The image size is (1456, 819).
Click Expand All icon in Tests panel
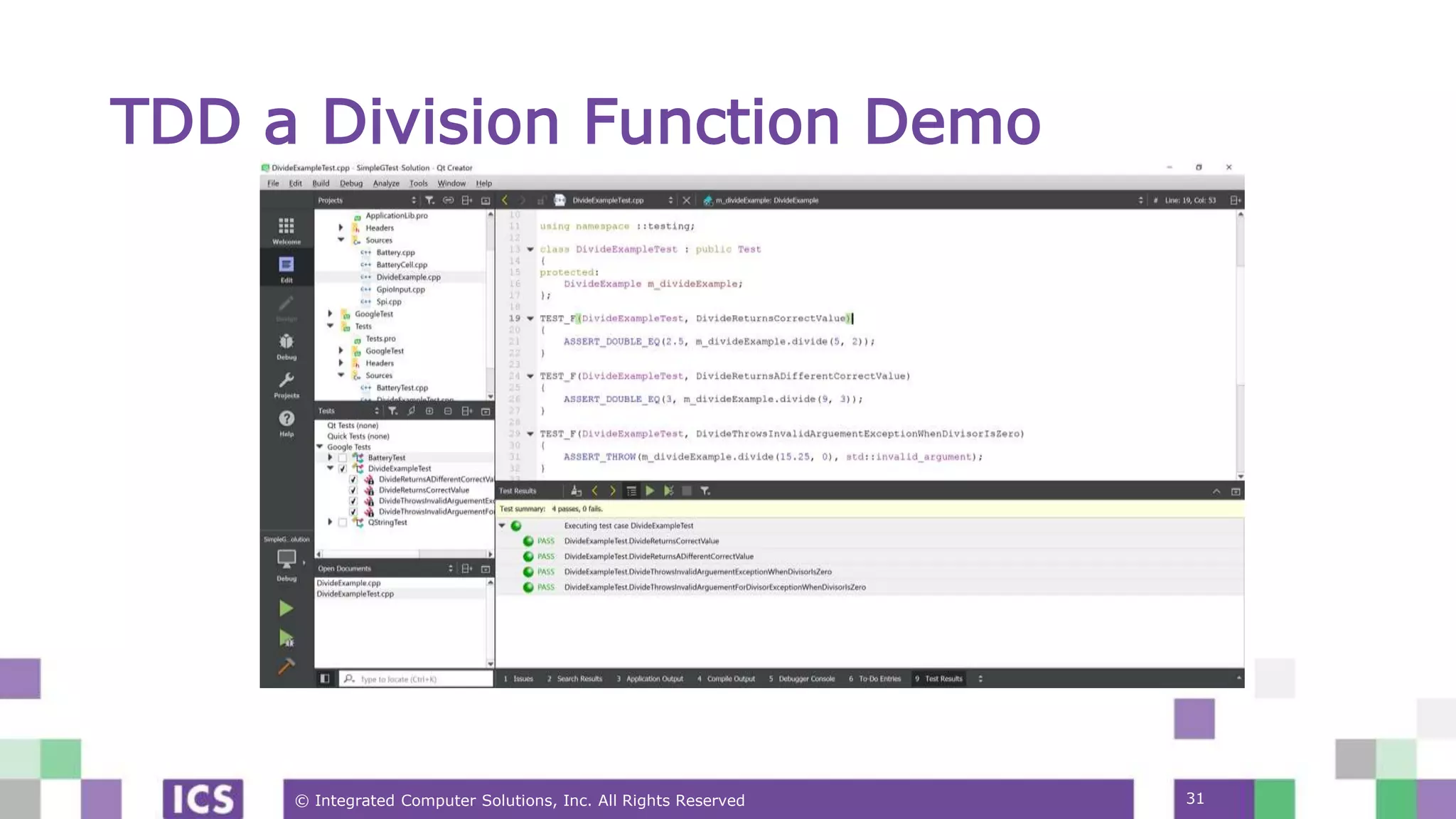click(429, 411)
